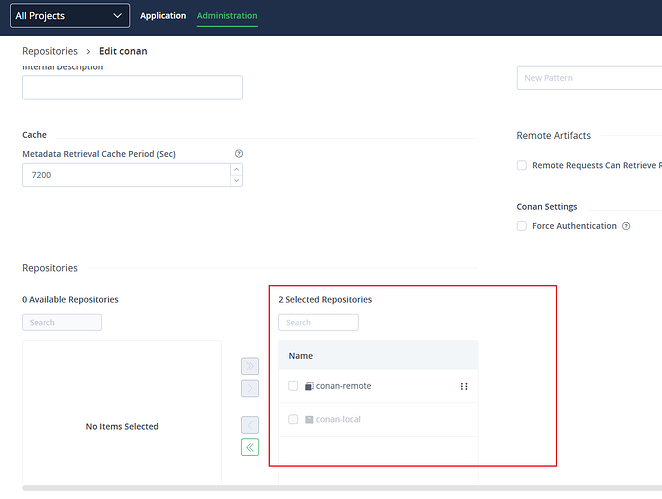
Task: Open the All Projects dropdown
Action: coord(70,16)
